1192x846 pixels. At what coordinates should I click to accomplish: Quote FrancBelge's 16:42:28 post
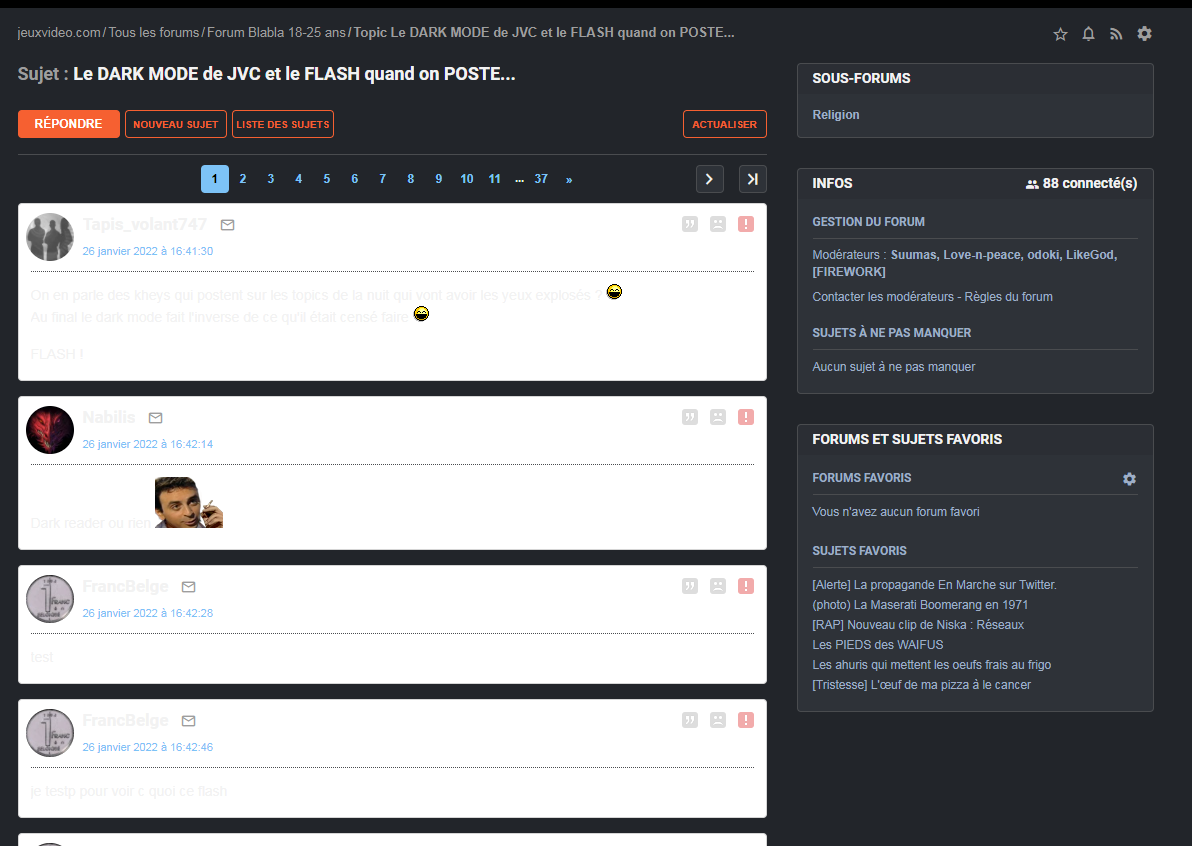coord(690,586)
